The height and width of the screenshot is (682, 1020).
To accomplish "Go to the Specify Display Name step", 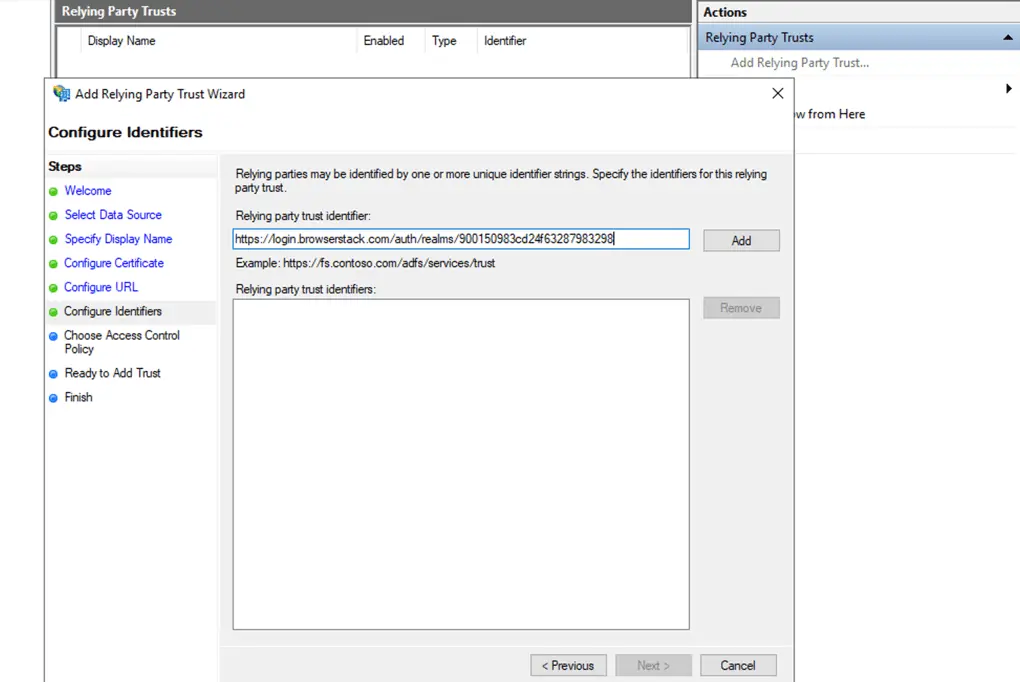I will click(x=118, y=239).
